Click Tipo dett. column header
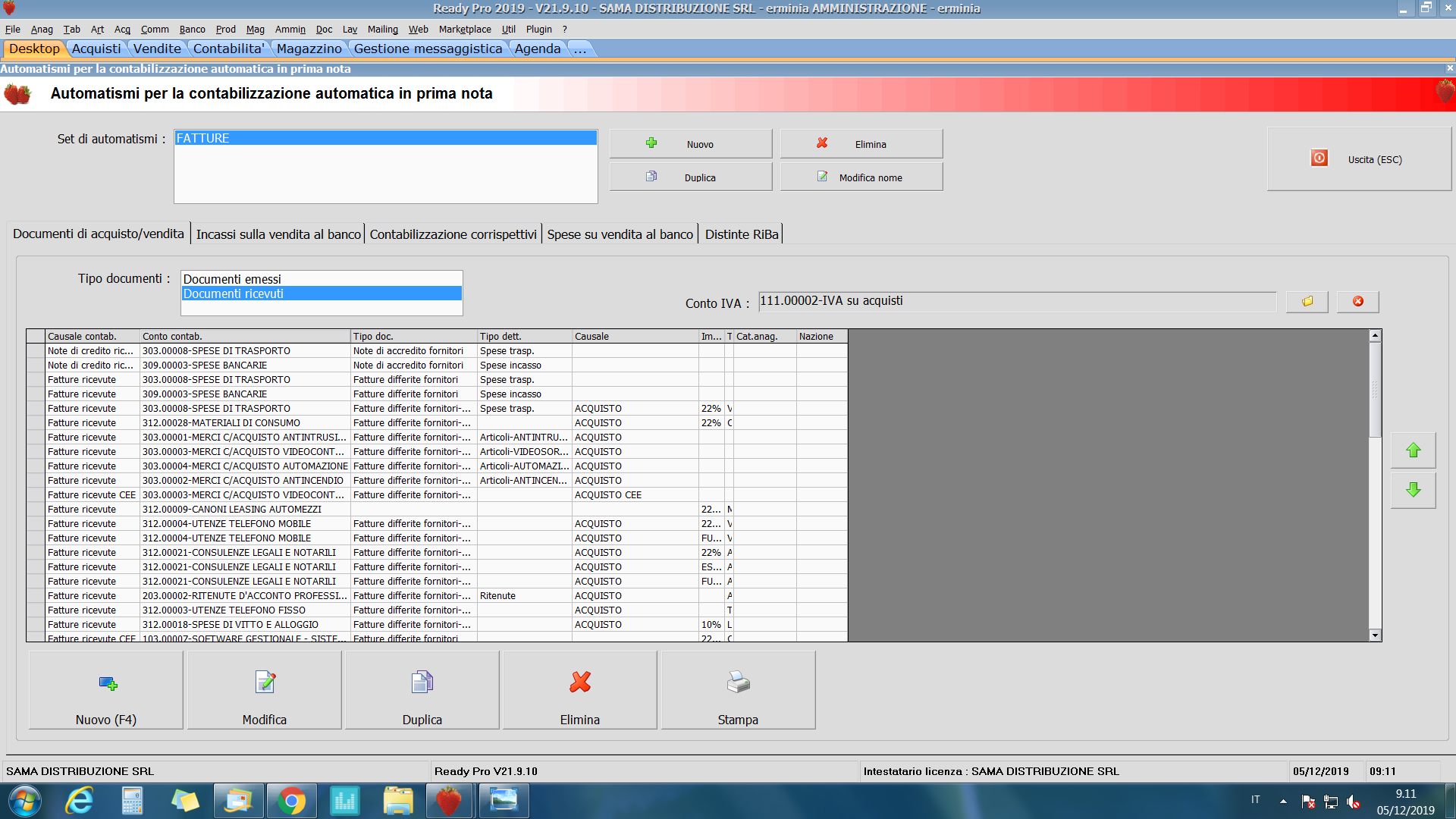Image resolution: width=1456 pixels, height=819 pixels. (x=524, y=336)
